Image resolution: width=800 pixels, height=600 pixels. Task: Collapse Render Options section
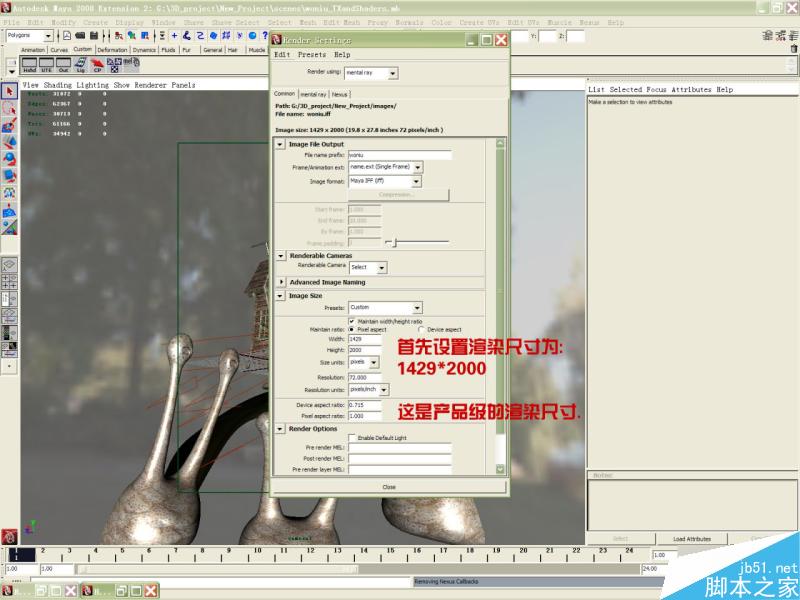(280, 429)
